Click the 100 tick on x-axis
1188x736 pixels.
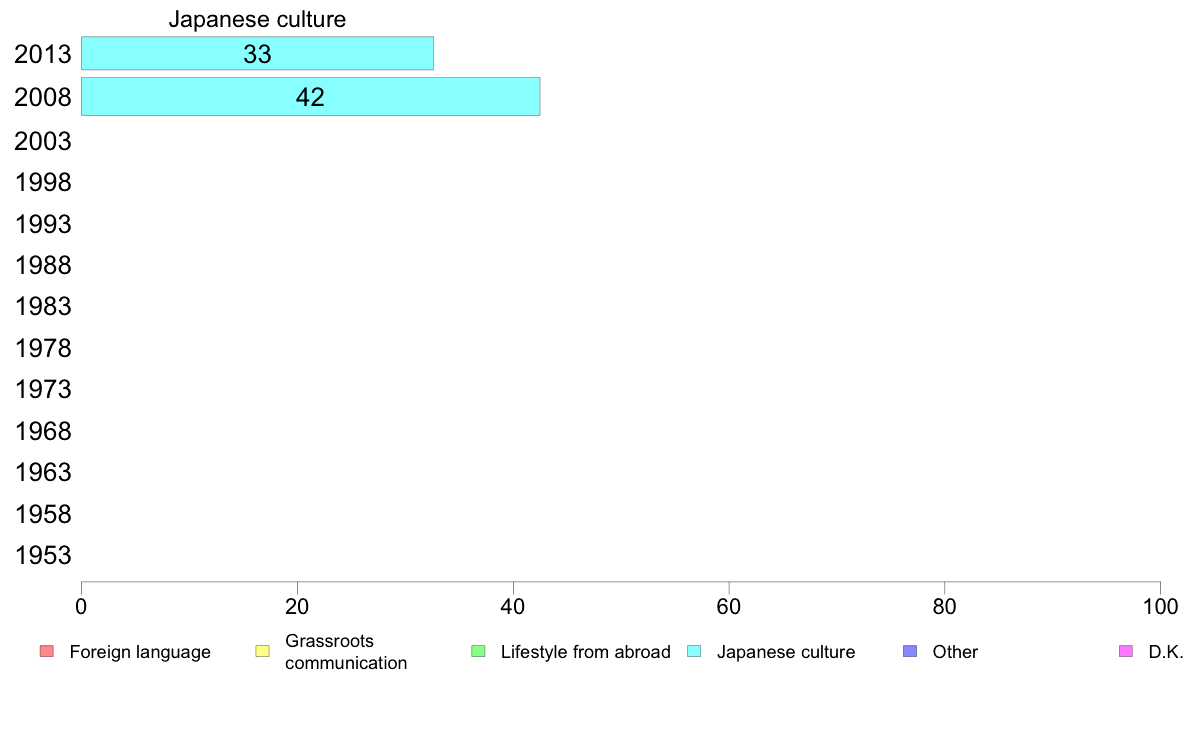pyautogui.click(x=1160, y=606)
